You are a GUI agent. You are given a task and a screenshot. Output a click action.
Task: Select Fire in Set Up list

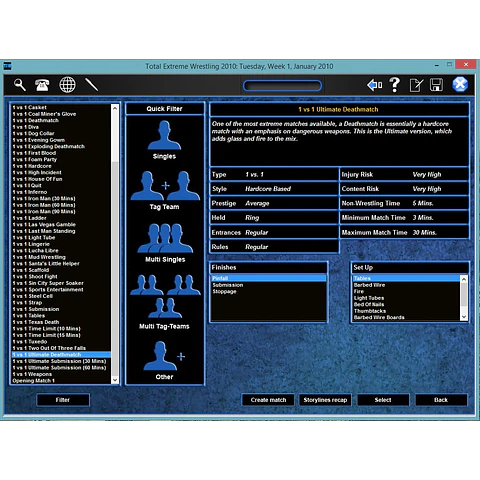407,291
